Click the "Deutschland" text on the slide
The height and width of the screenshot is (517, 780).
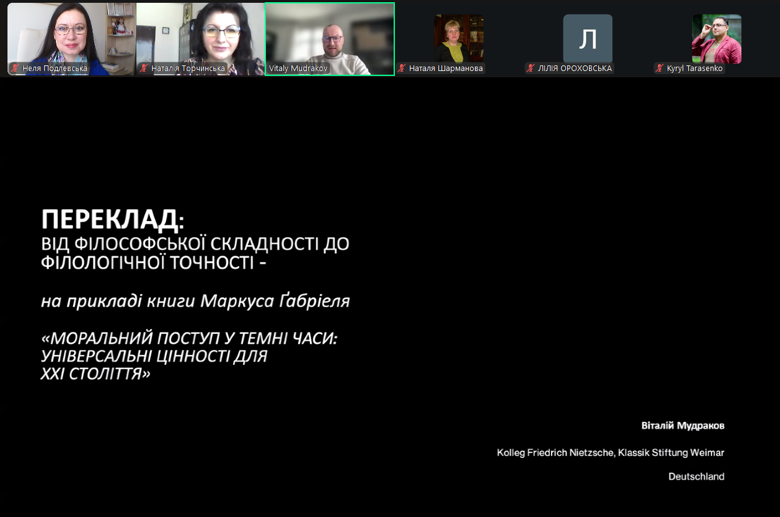click(696, 477)
